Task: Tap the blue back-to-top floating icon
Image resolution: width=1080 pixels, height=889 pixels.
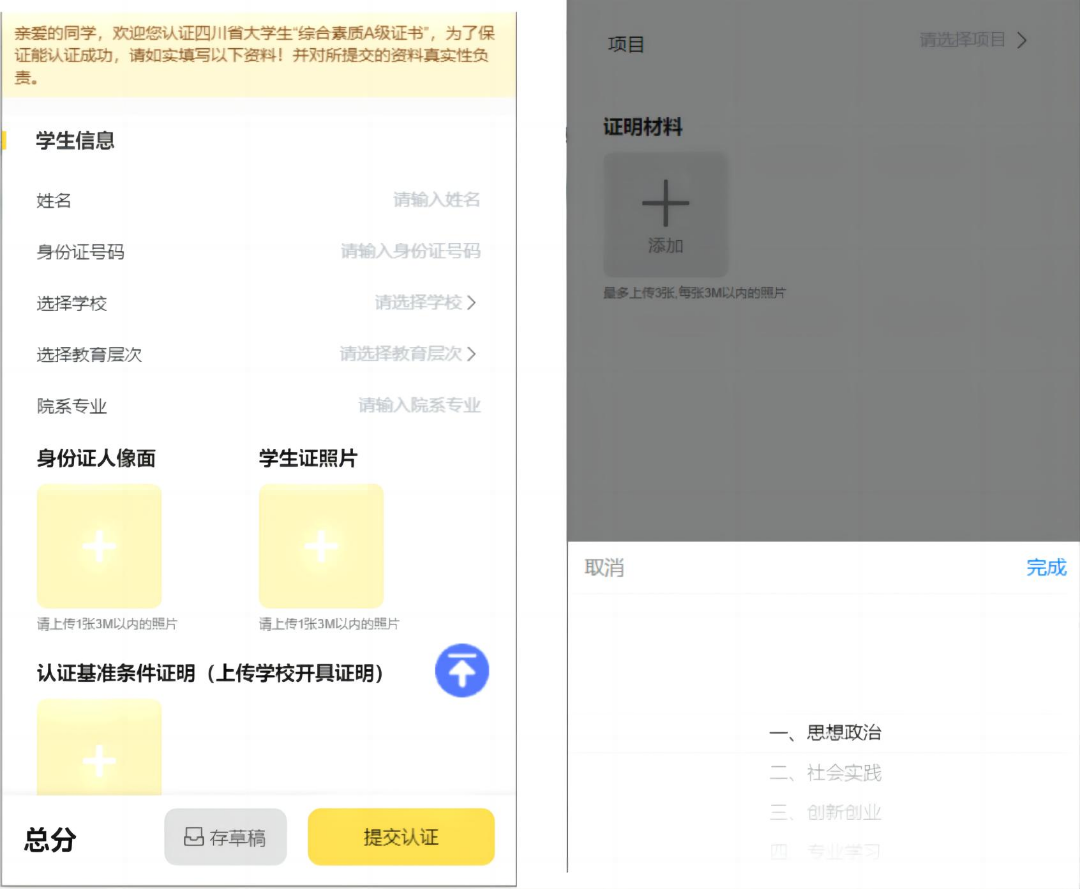Action: pyautogui.click(x=462, y=671)
